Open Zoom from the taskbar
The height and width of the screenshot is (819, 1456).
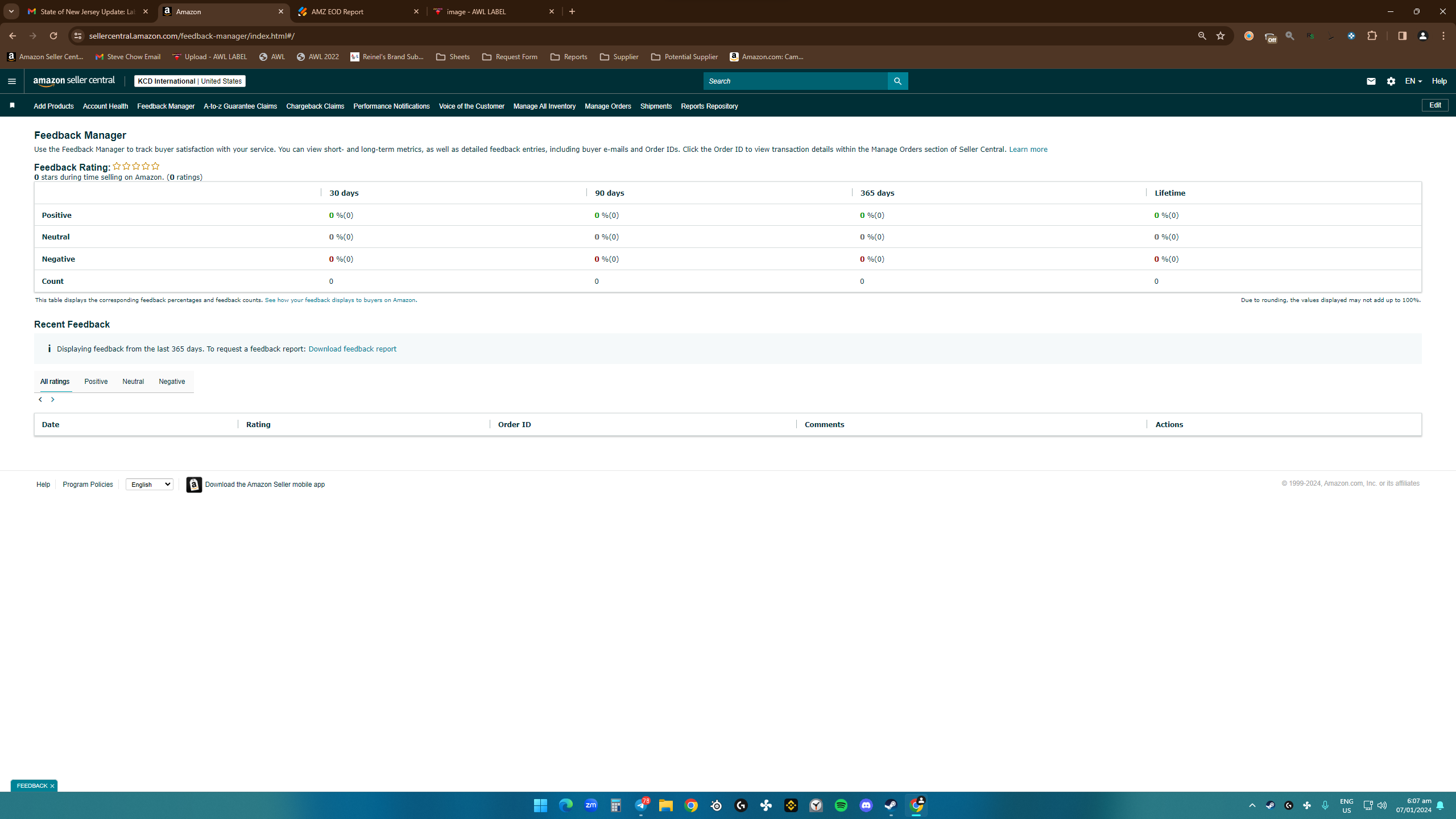click(x=590, y=805)
